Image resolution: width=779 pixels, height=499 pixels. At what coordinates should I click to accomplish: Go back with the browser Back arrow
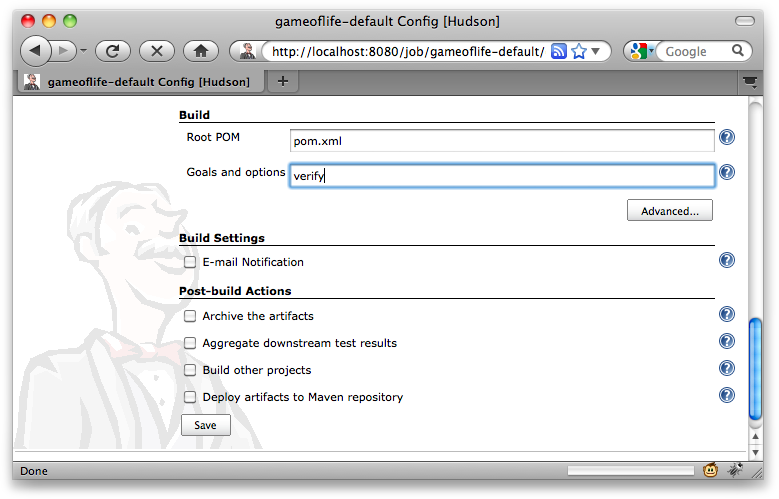[x=35, y=51]
